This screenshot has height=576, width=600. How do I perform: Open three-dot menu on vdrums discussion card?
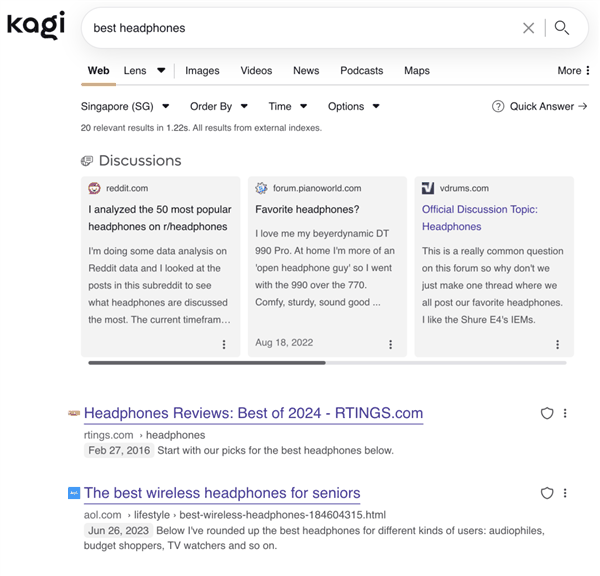(557, 344)
